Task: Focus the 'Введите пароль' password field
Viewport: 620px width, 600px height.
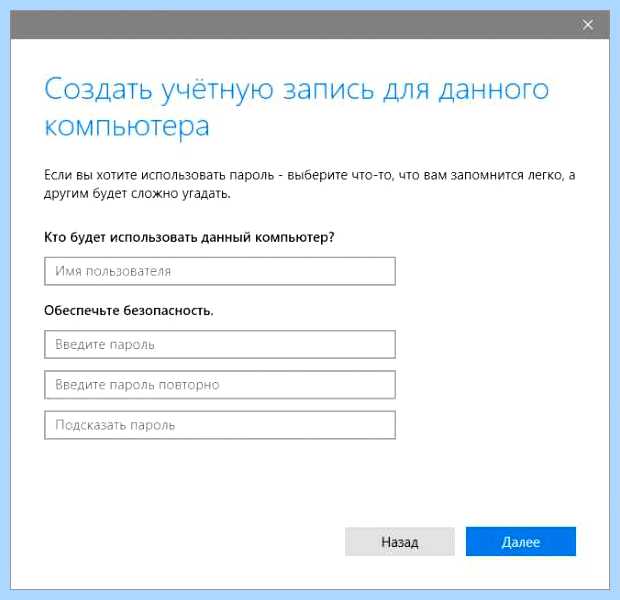Action: point(220,344)
